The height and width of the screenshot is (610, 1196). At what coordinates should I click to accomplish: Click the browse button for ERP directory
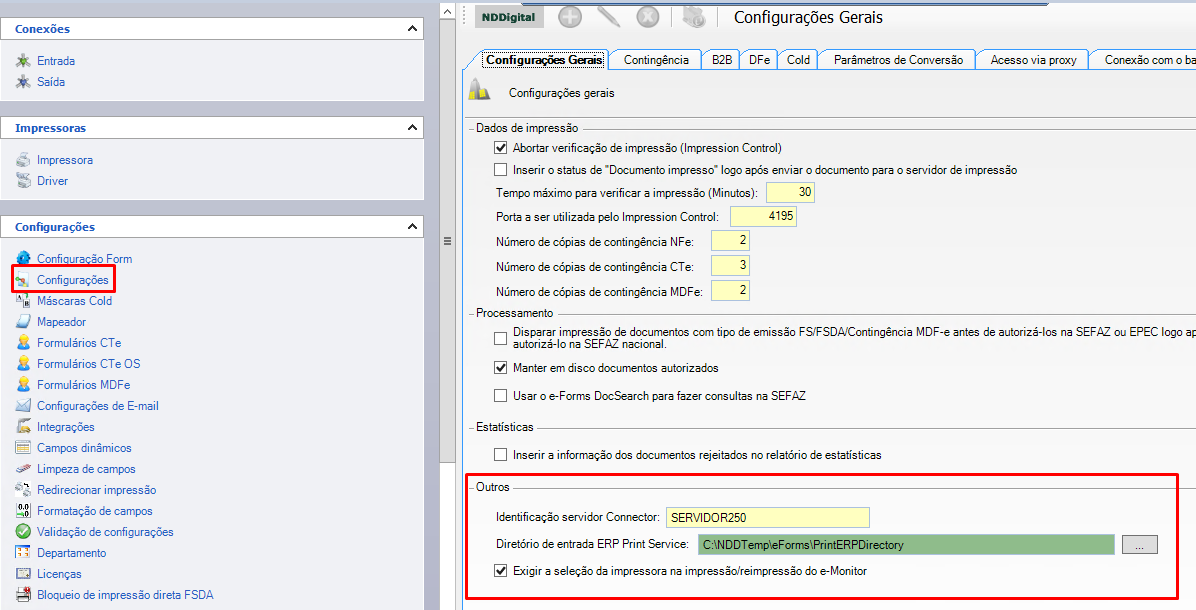coord(1139,545)
